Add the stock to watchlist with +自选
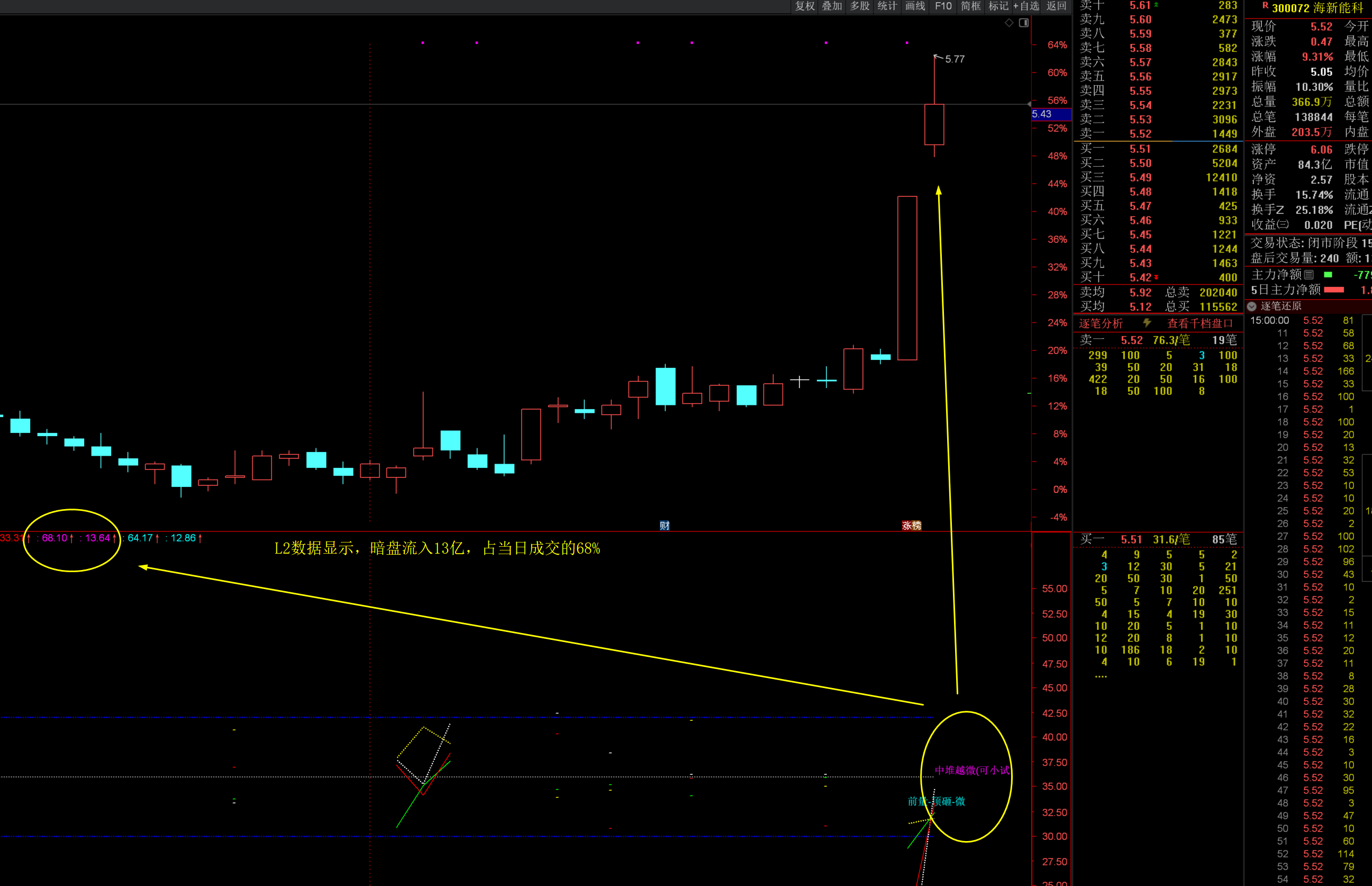The width and height of the screenshot is (1372, 886). tap(1026, 6)
